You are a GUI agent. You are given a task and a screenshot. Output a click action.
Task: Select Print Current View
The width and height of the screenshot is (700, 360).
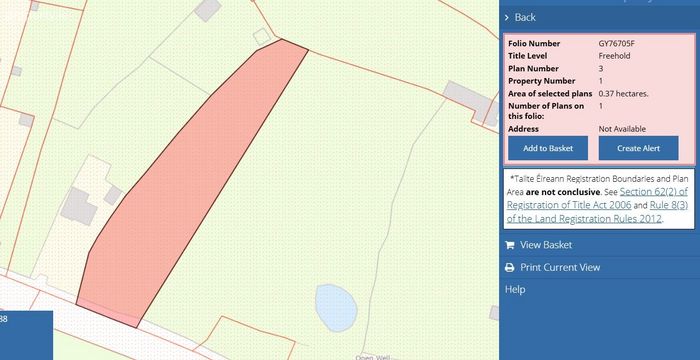(x=560, y=267)
